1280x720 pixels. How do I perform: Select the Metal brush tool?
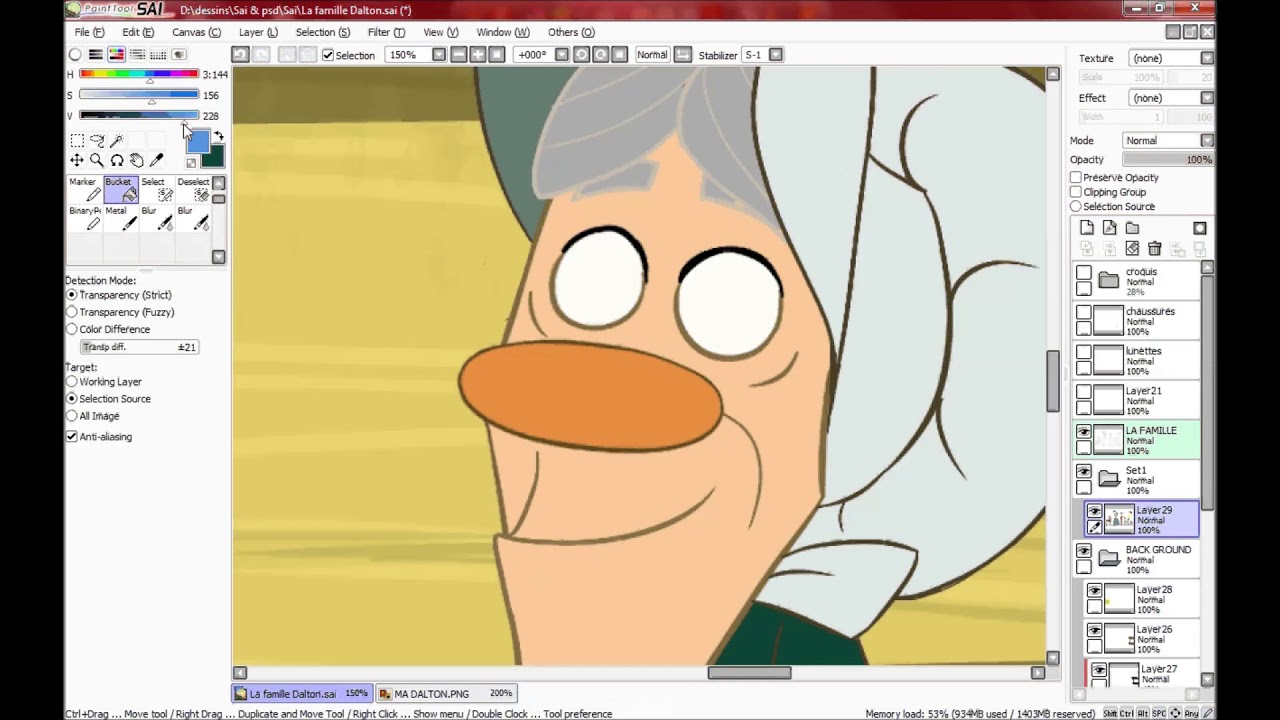tap(121, 218)
